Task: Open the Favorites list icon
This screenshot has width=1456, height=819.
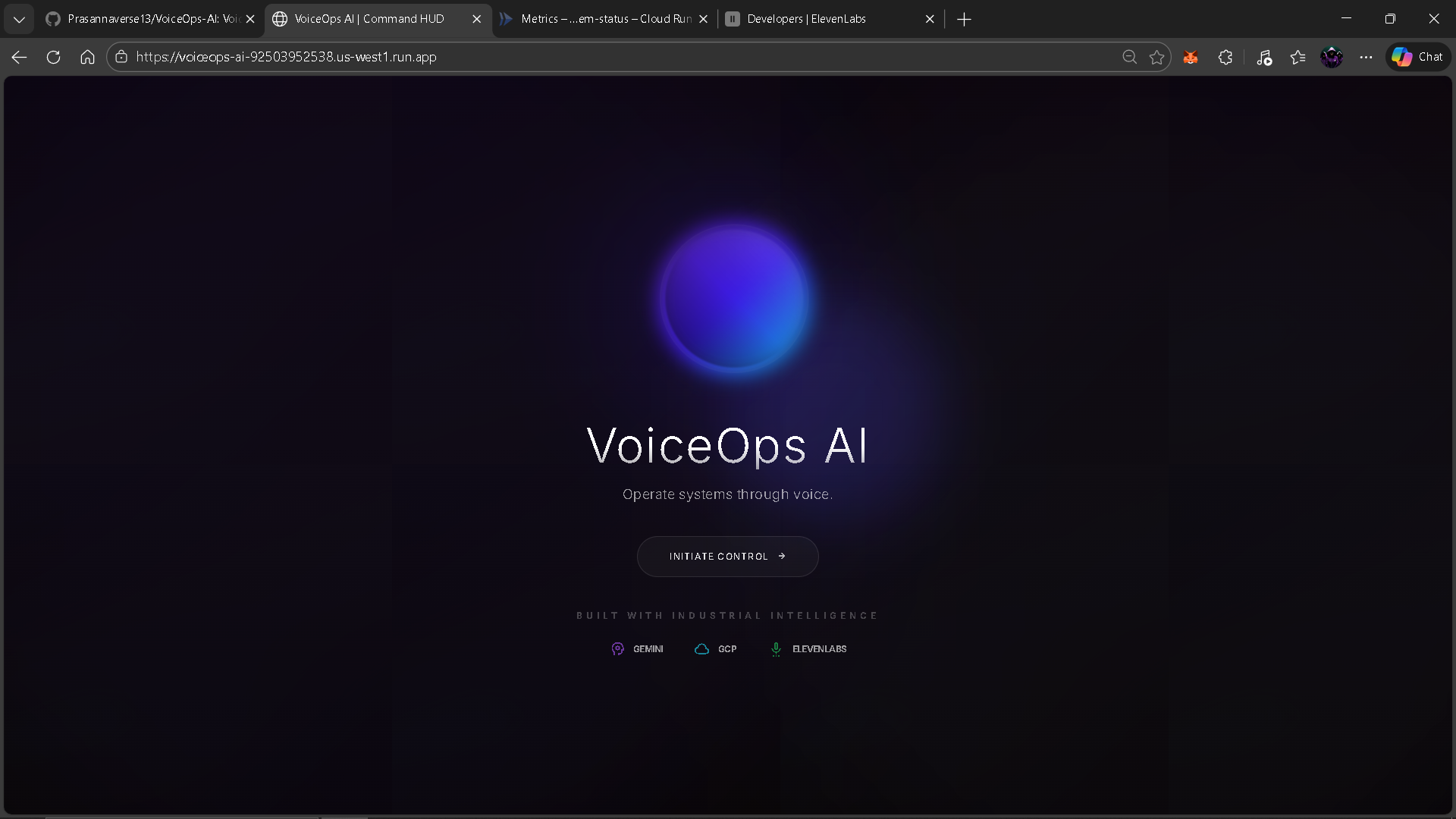Action: (x=1298, y=57)
